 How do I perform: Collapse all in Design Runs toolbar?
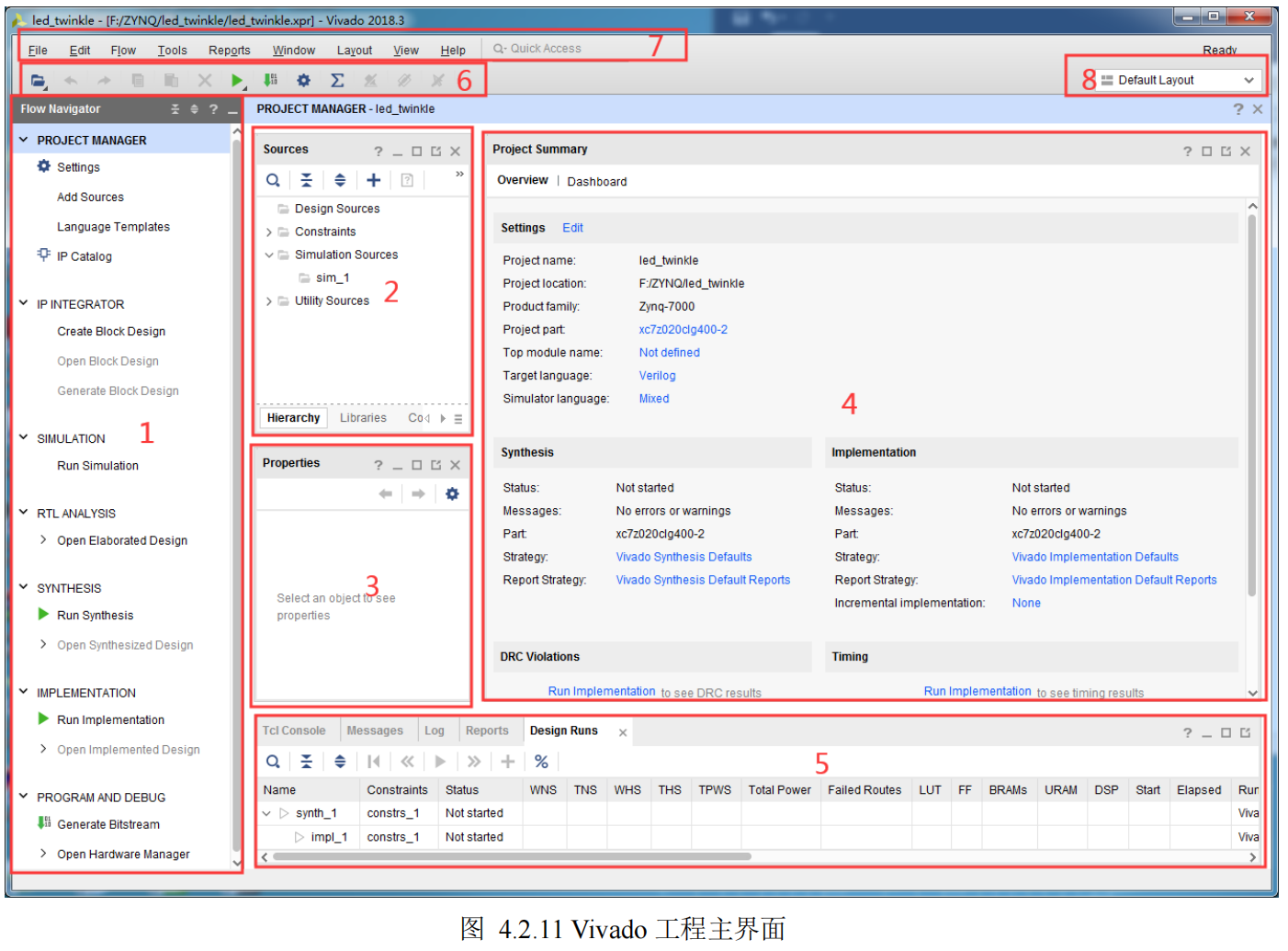tap(306, 762)
